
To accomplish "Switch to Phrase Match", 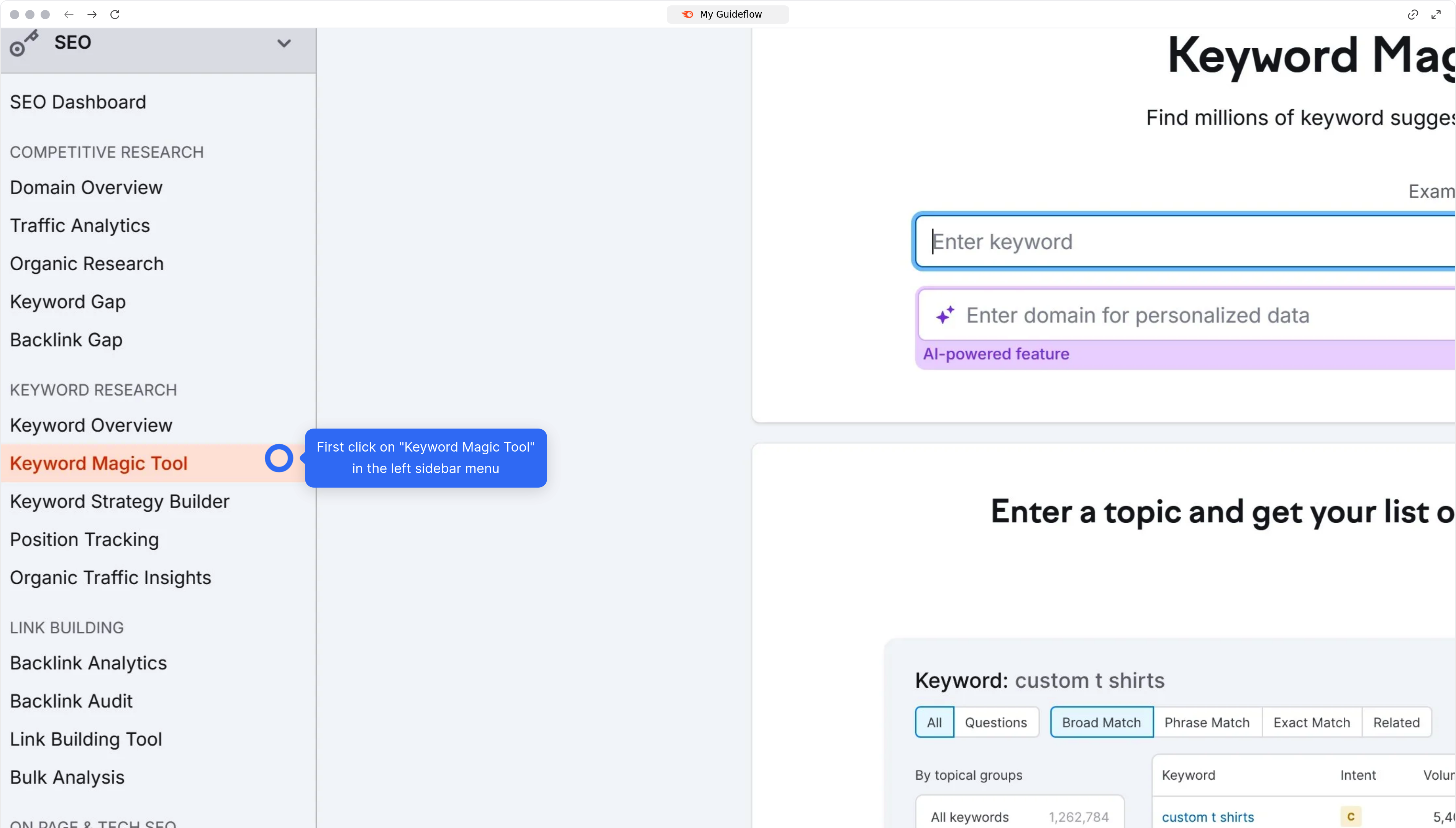I will coord(1207,722).
